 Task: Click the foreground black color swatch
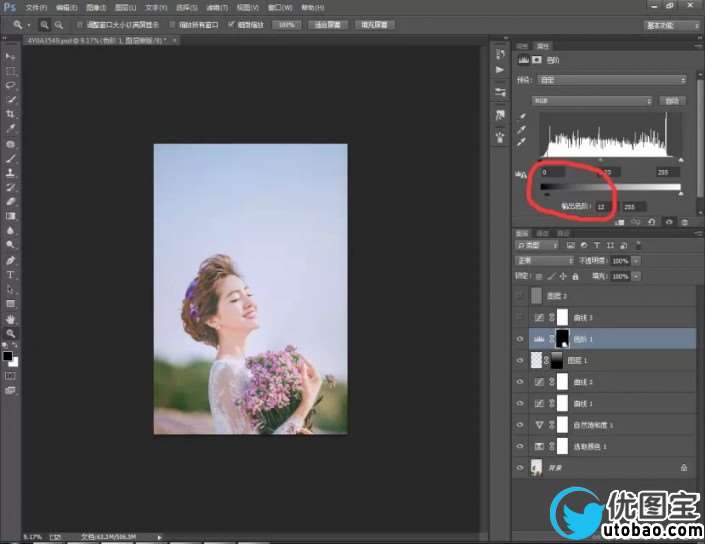8,356
